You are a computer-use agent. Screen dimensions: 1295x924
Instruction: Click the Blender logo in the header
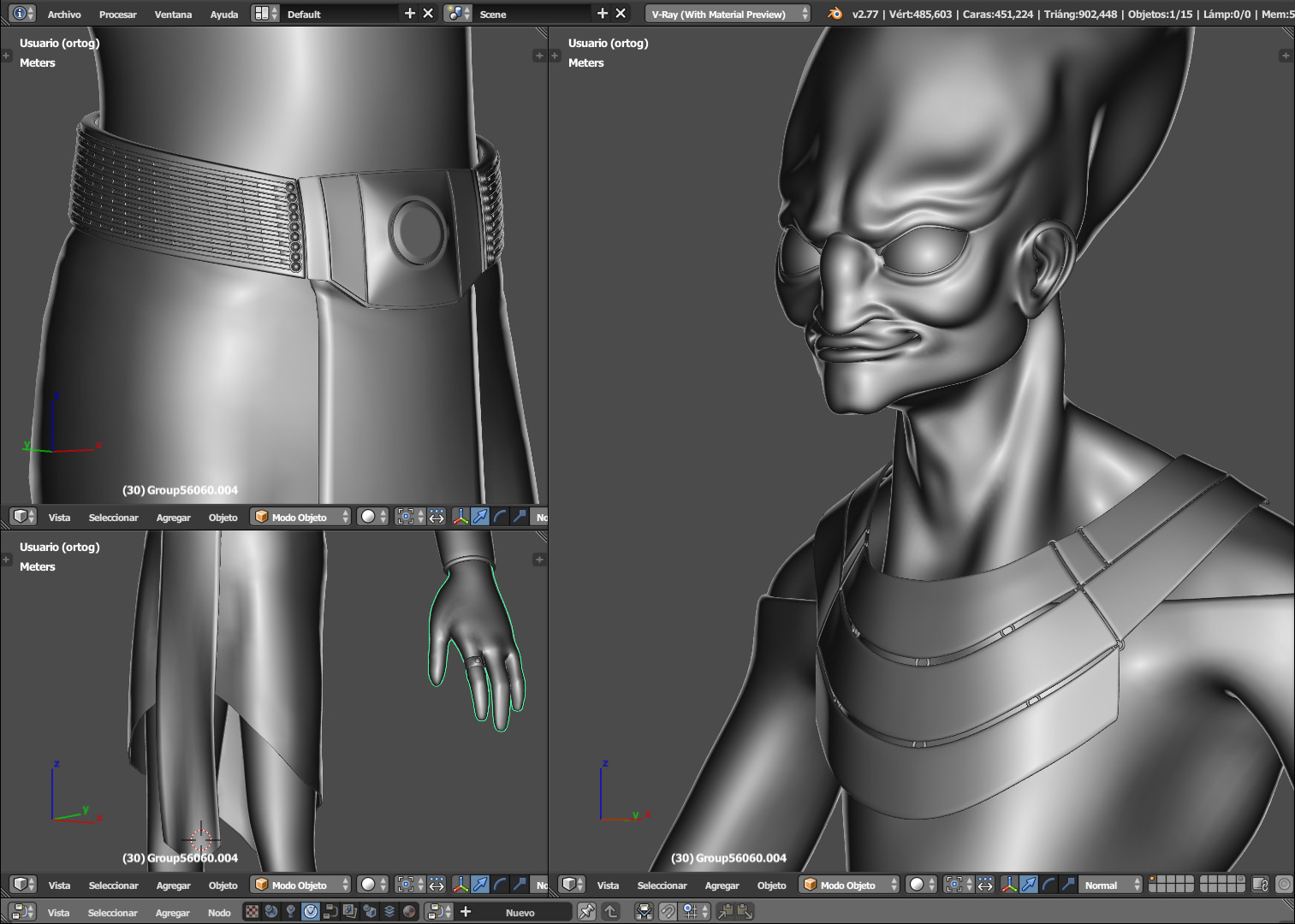(835, 14)
